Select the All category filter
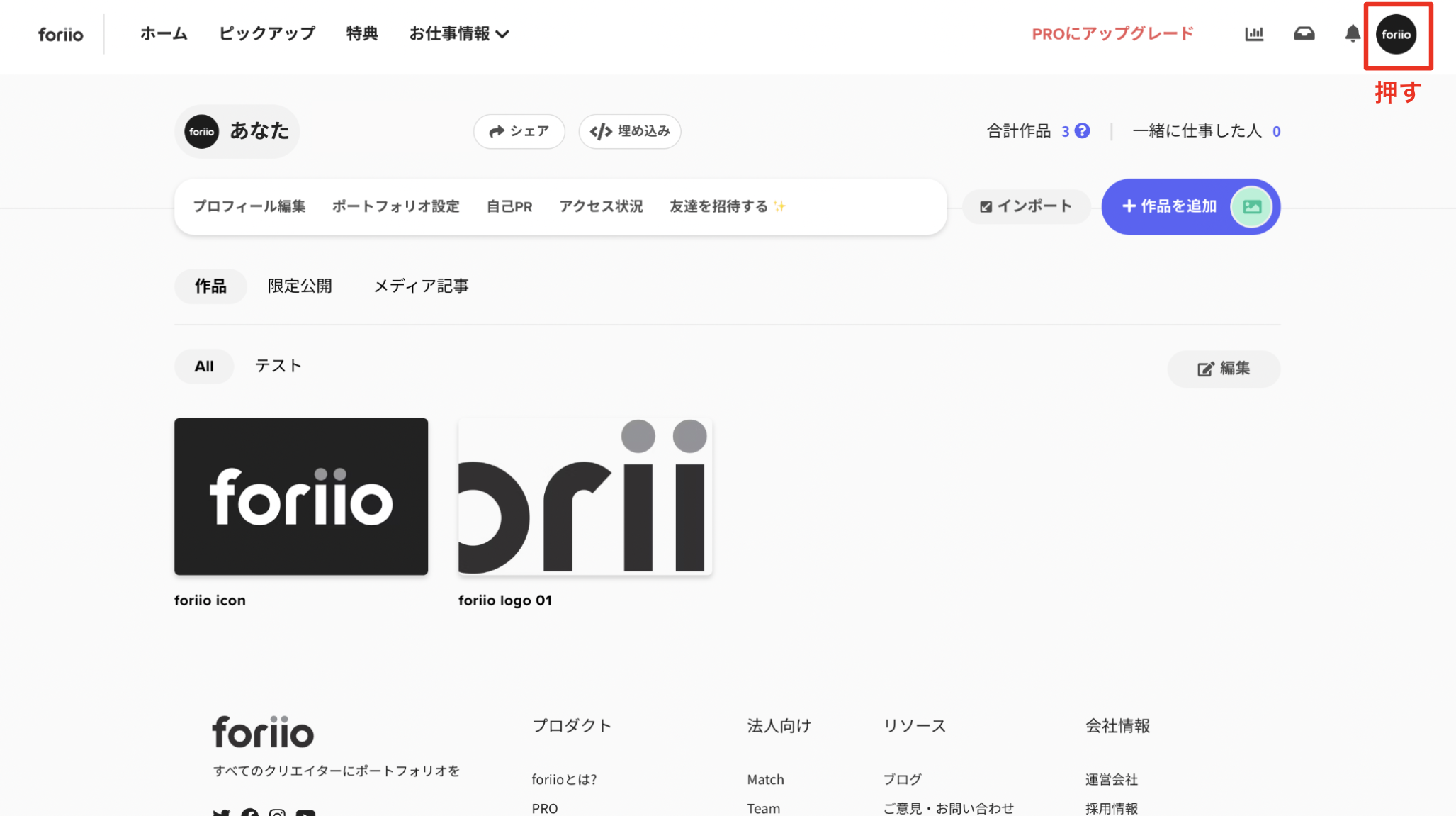Screen dimensions: 1456x816 point(204,367)
